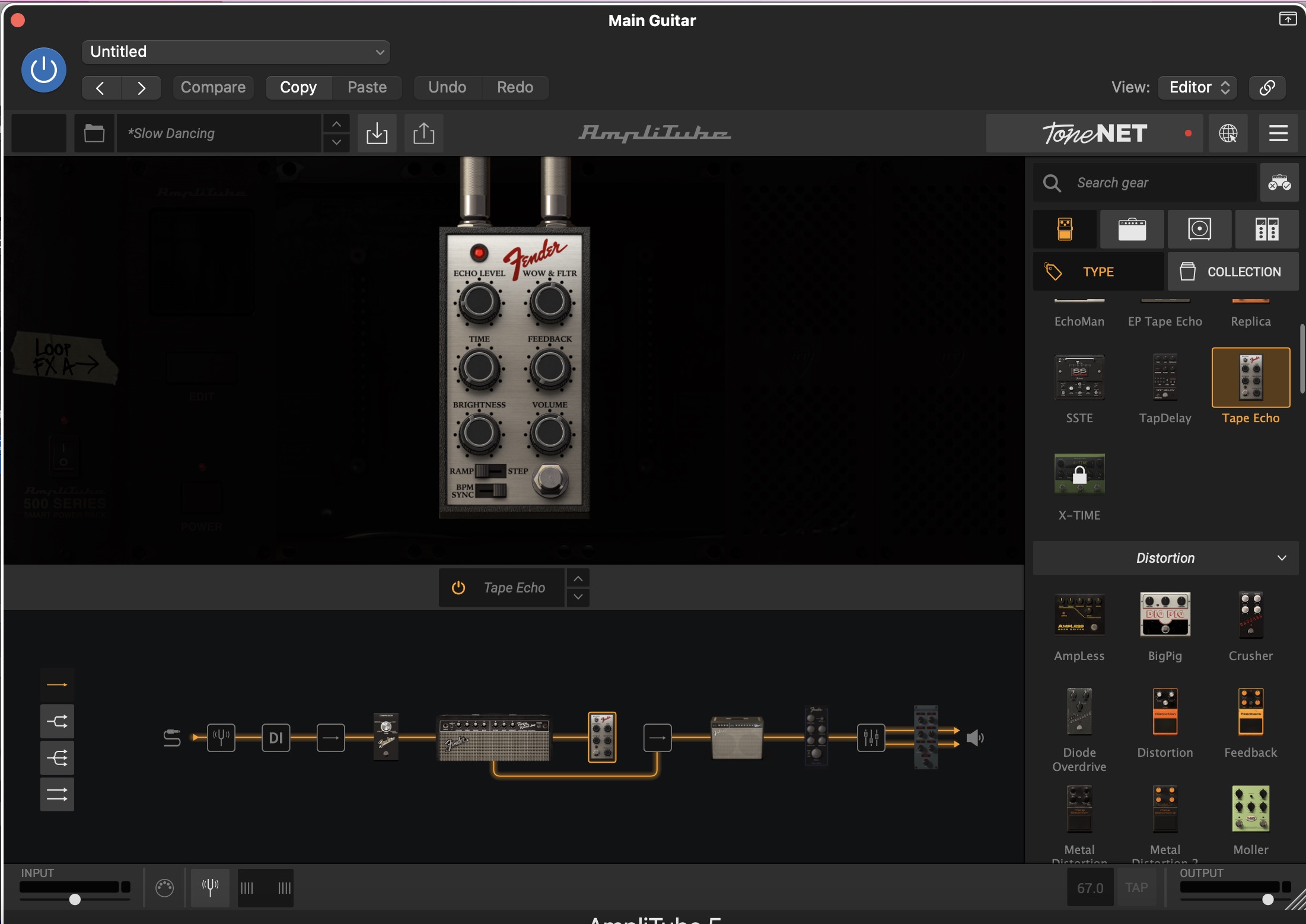
Task: Open the custom shop cart icon
Action: (1279, 183)
